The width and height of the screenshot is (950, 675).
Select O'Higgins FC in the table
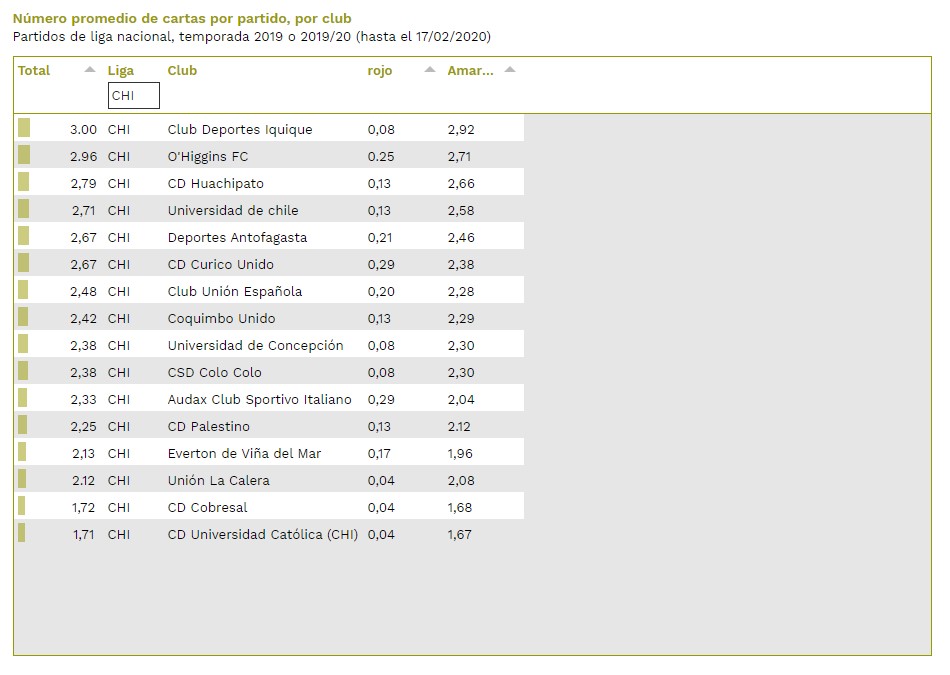(208, 157)
